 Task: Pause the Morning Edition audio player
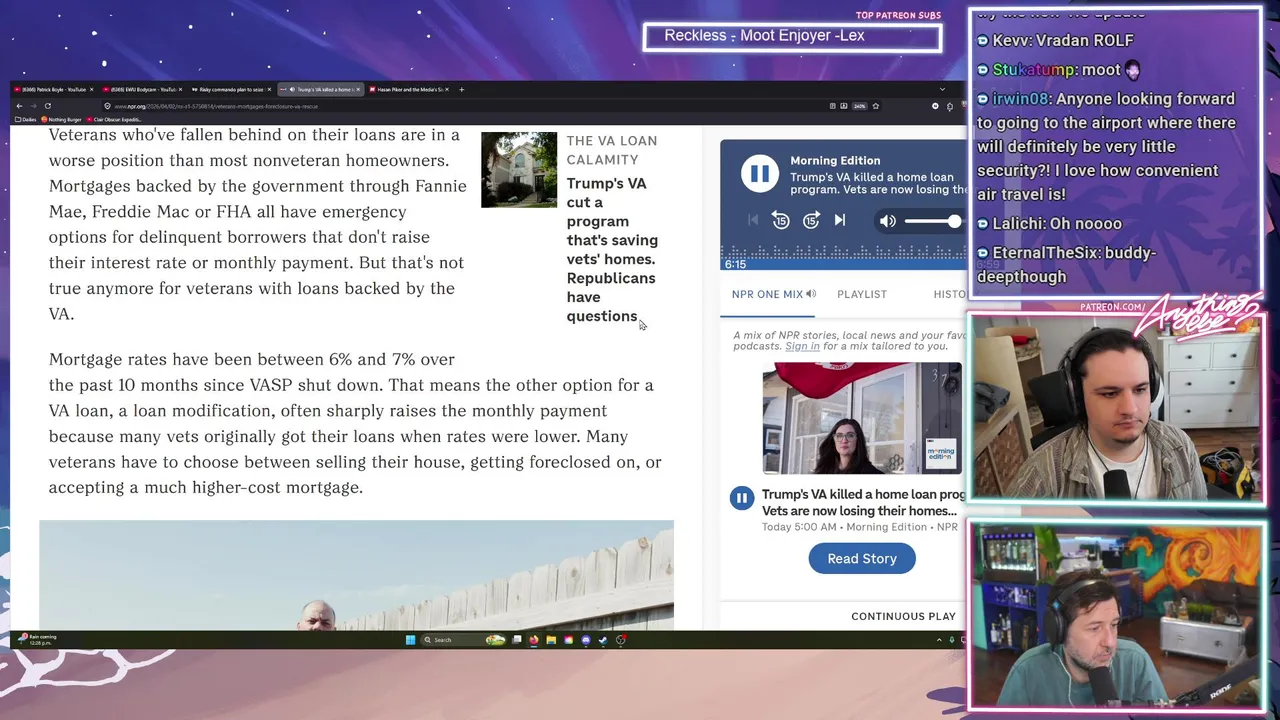(760, 174)
